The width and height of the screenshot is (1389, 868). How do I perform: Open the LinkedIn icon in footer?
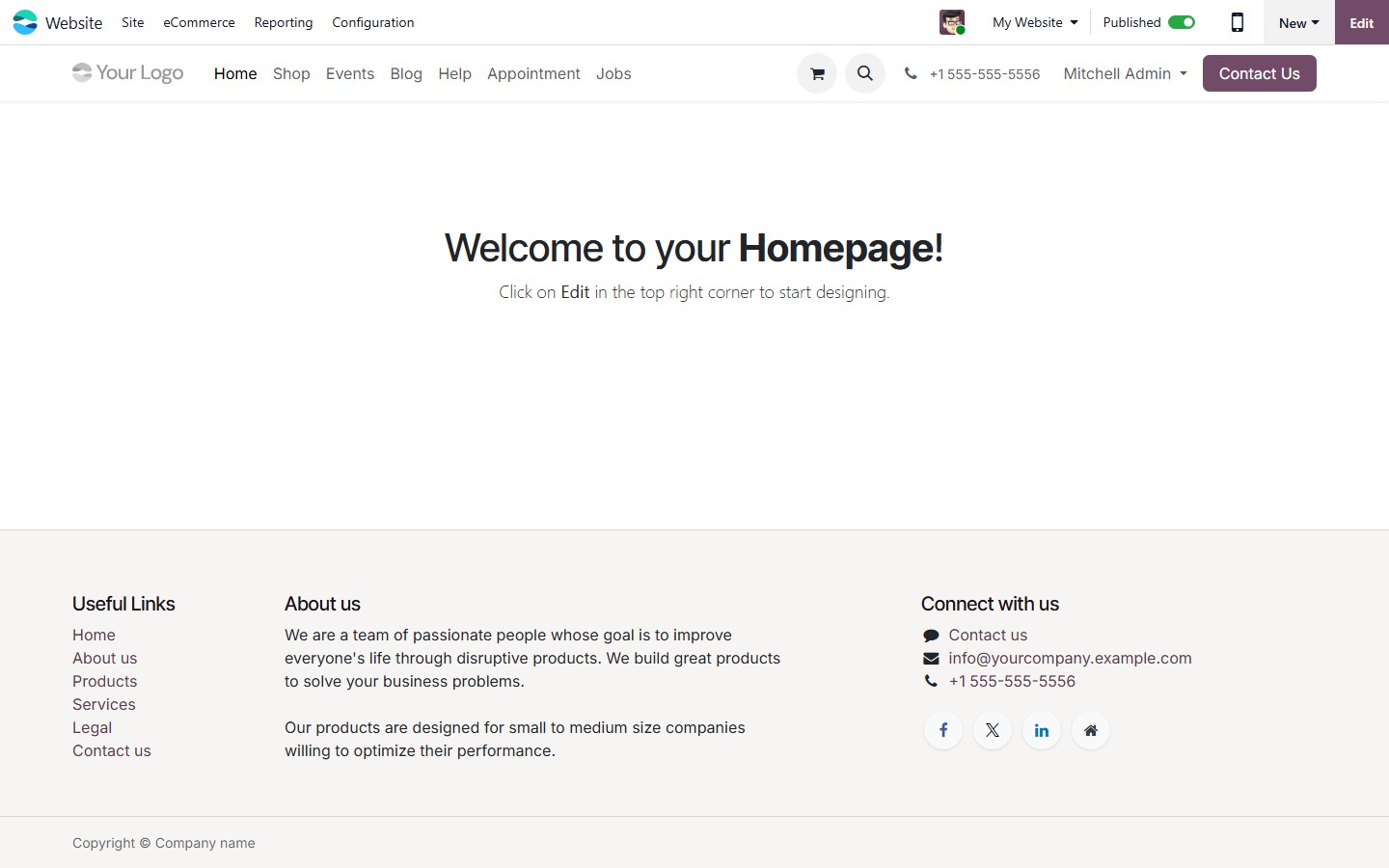(1041, 730)
